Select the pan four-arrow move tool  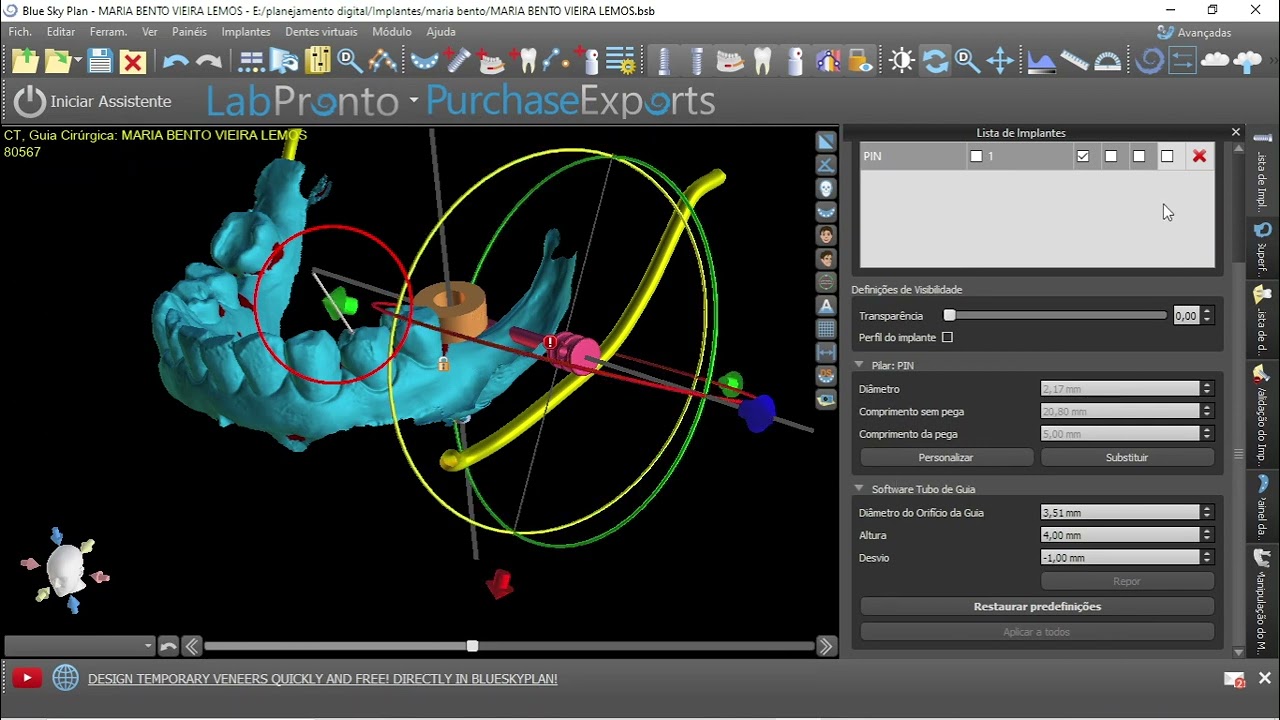click(1000, 62)
